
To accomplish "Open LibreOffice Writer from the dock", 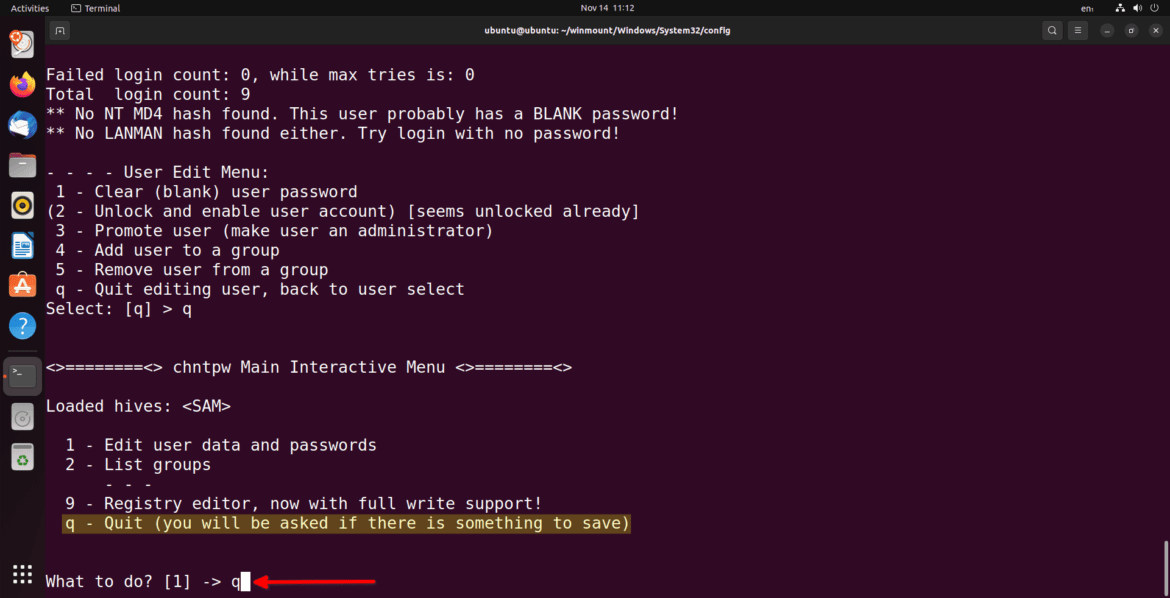I will [x=22, y=245].
